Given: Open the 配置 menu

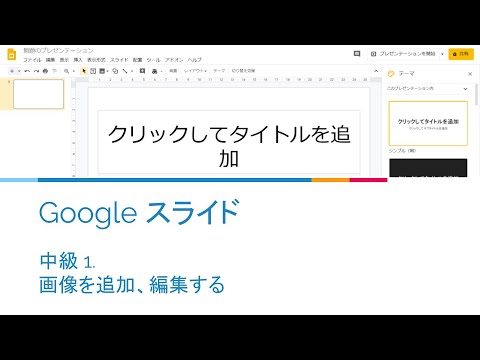Looking at the screenshot, I should tap(137, 60).
